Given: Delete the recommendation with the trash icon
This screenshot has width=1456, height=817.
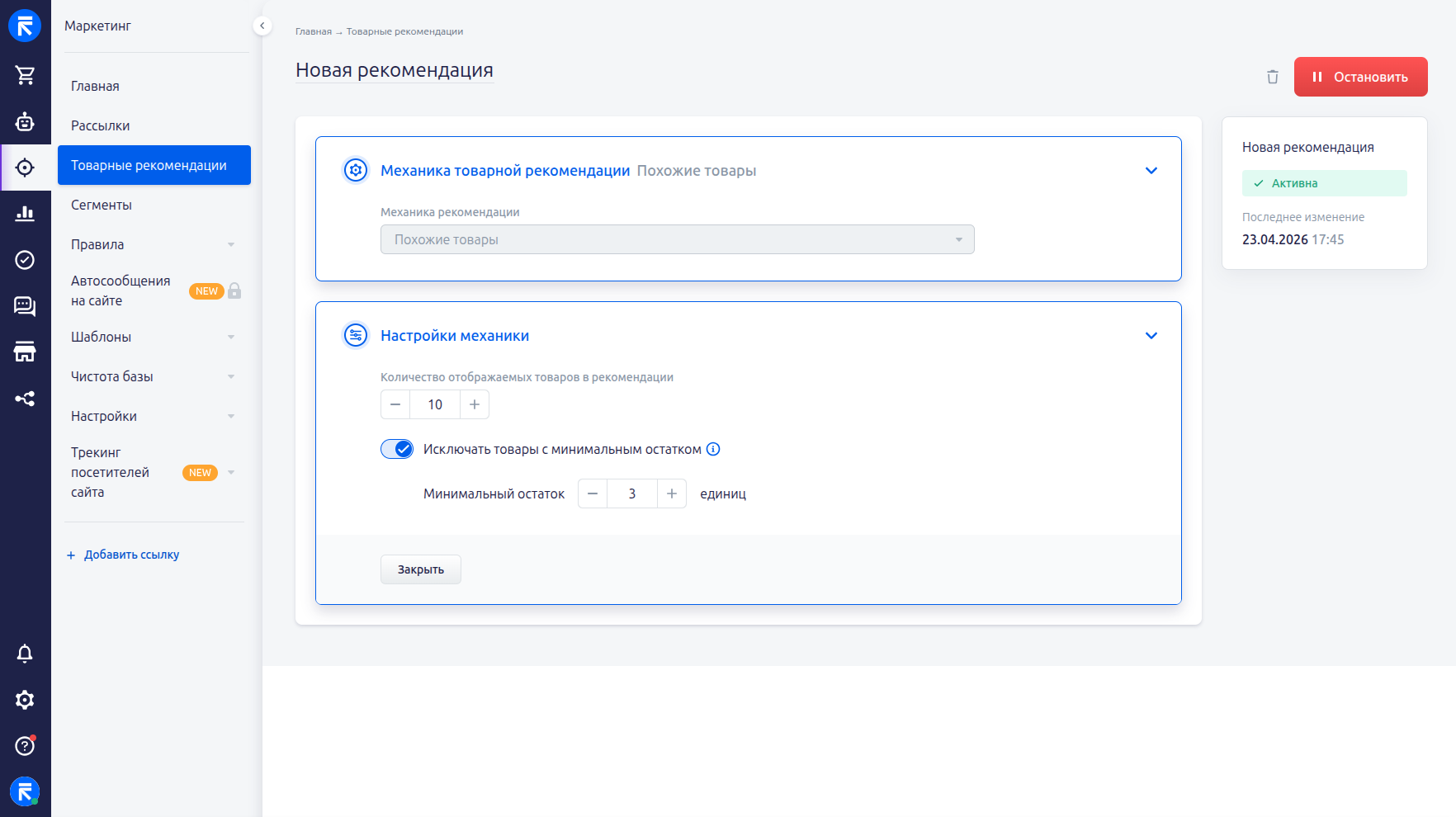Looking at the screenshot, I should point(1272,77).
